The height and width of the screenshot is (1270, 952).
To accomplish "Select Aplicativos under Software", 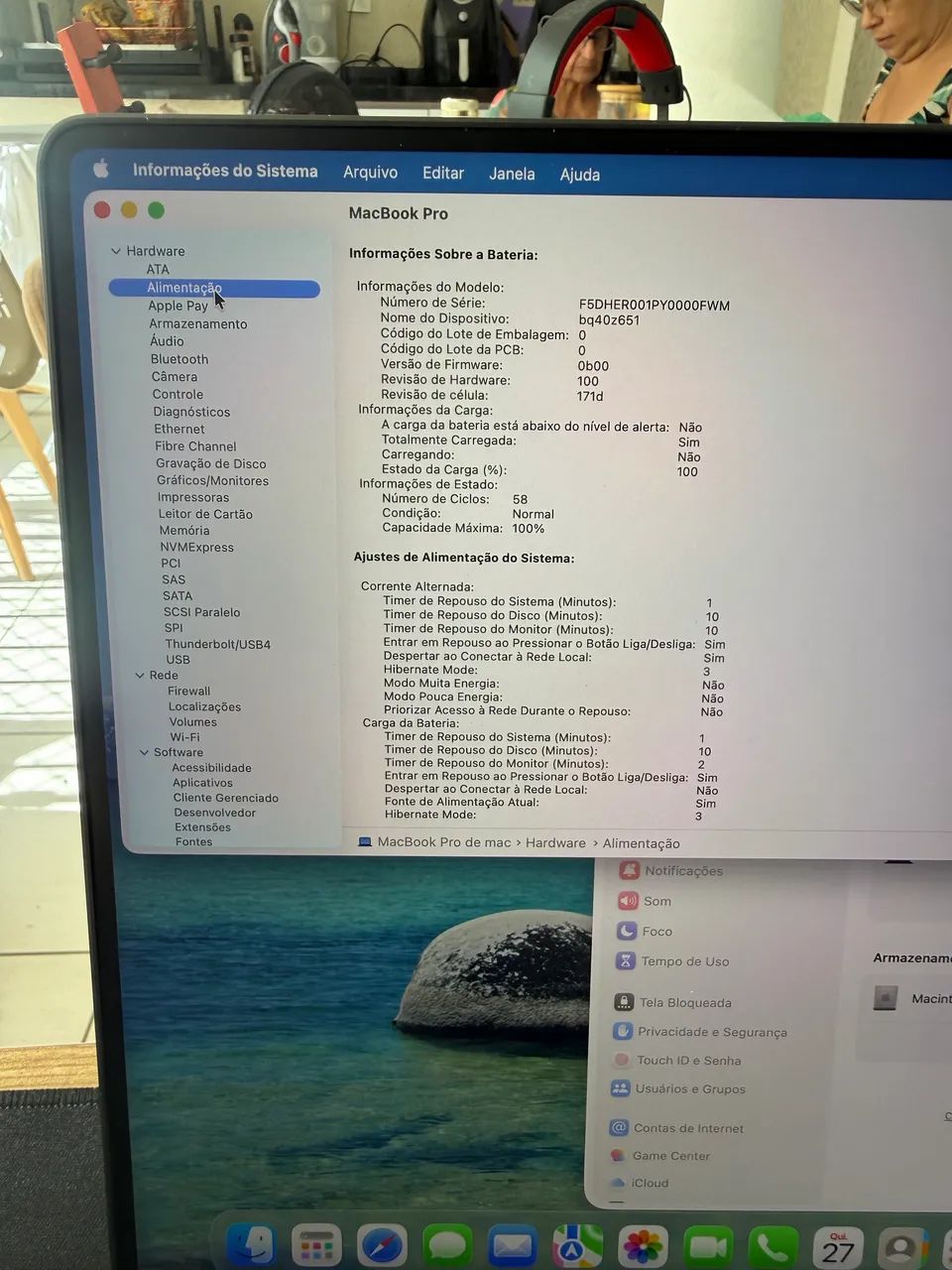I will click(x=202, y=783).
